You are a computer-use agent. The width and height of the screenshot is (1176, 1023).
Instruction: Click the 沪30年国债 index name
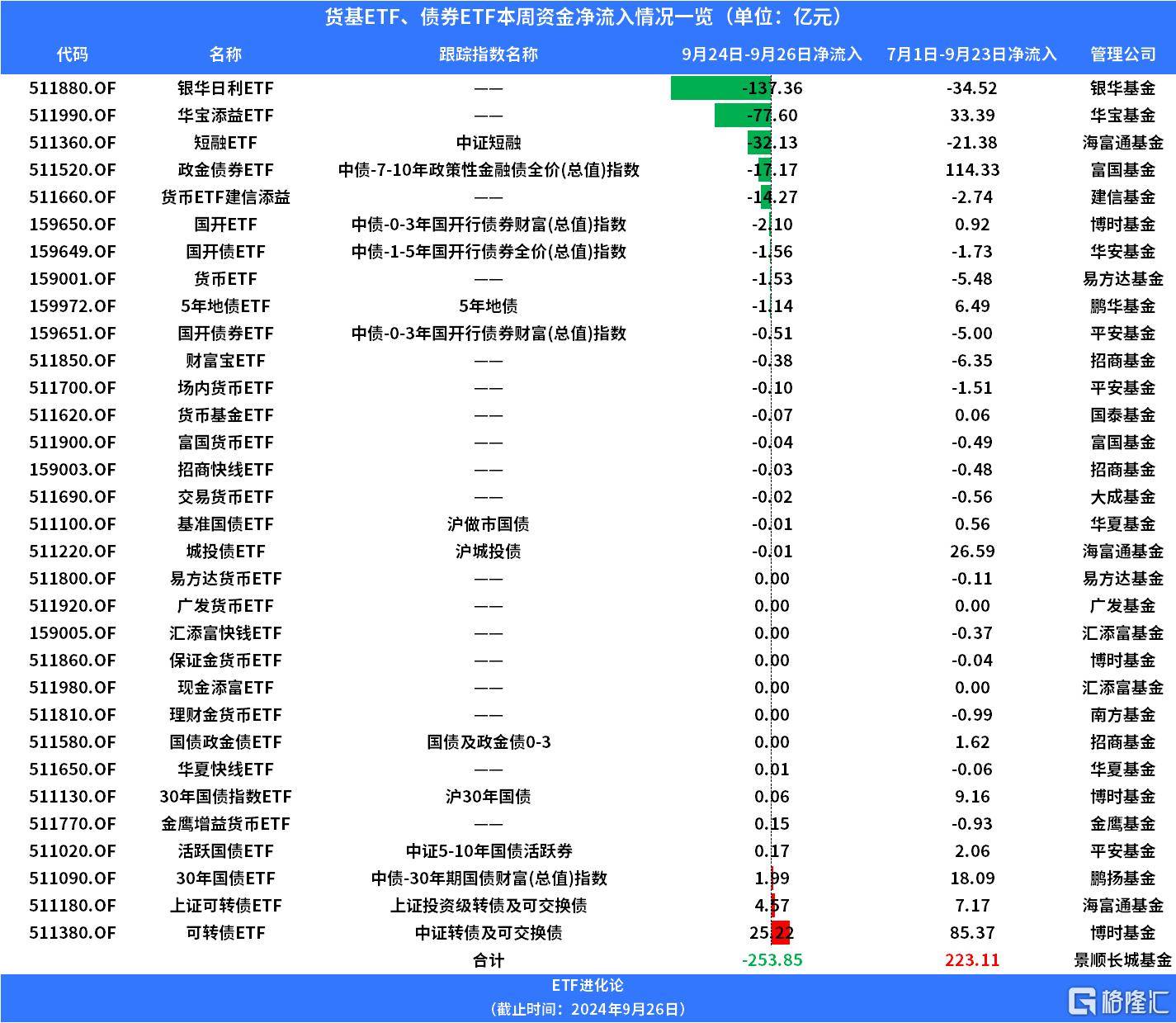pos(489,797)
